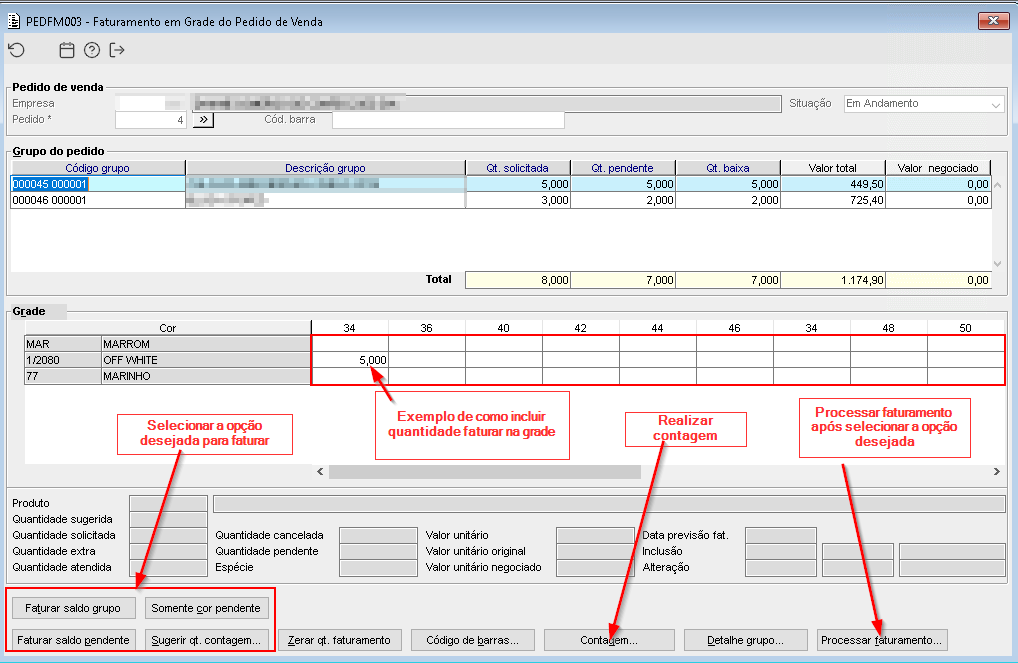Click the MARROM size 36 grade cell
This screenshot has height=663, width=1018.
point(427,344)
